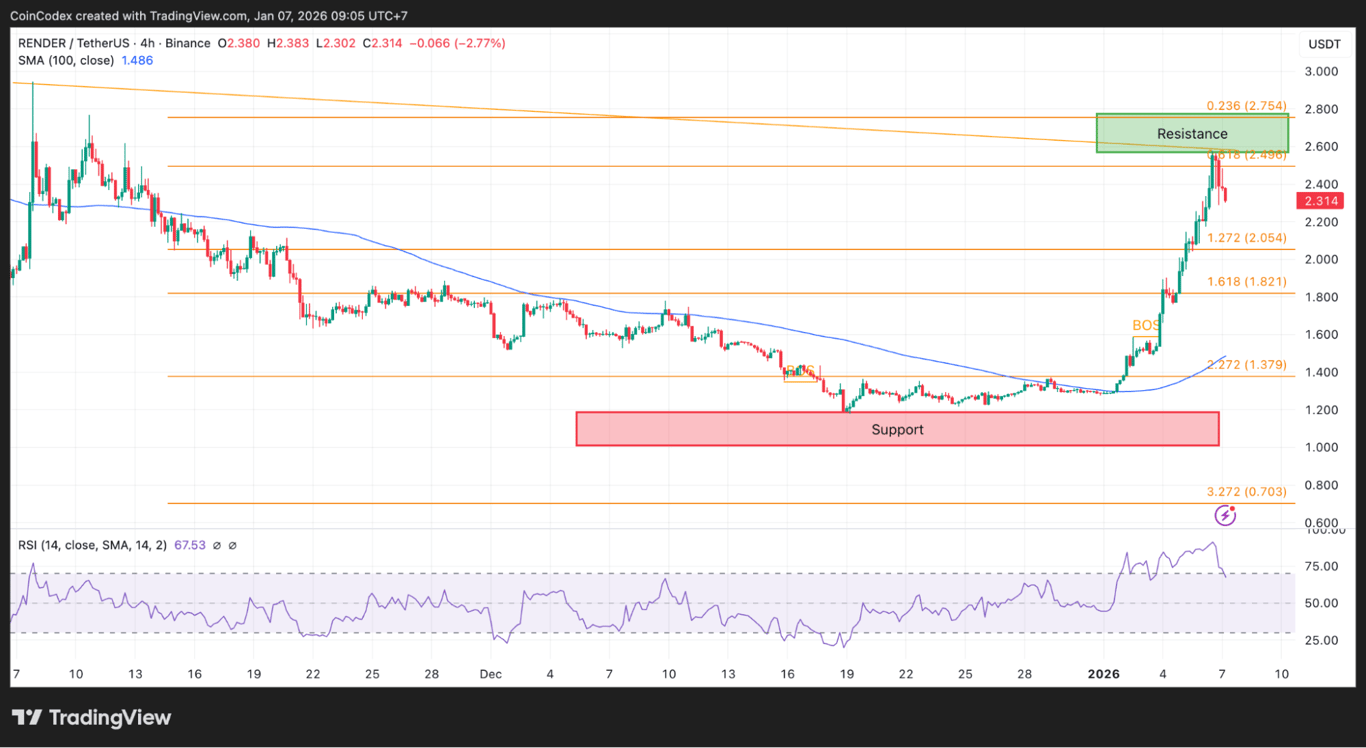Image resolution: width=1366 pixels, height=748 pixels.
Task: Click the second ø icon in the RSI legend
Action: [x=232, y=545]
